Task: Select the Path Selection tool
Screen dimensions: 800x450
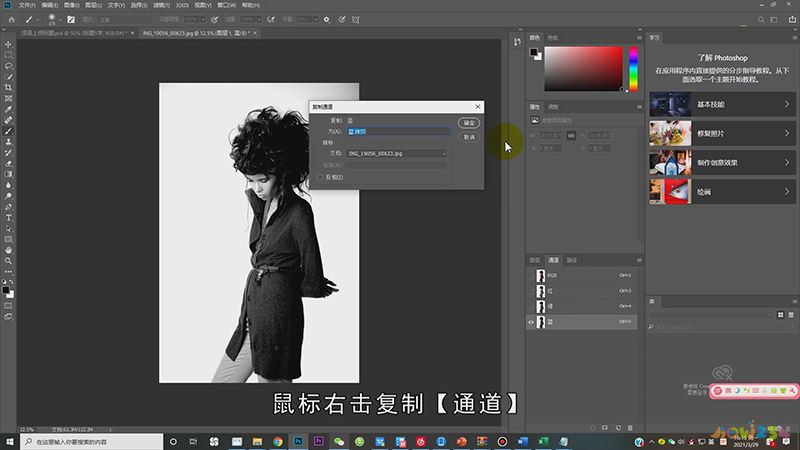Action: tap(8, 229)
